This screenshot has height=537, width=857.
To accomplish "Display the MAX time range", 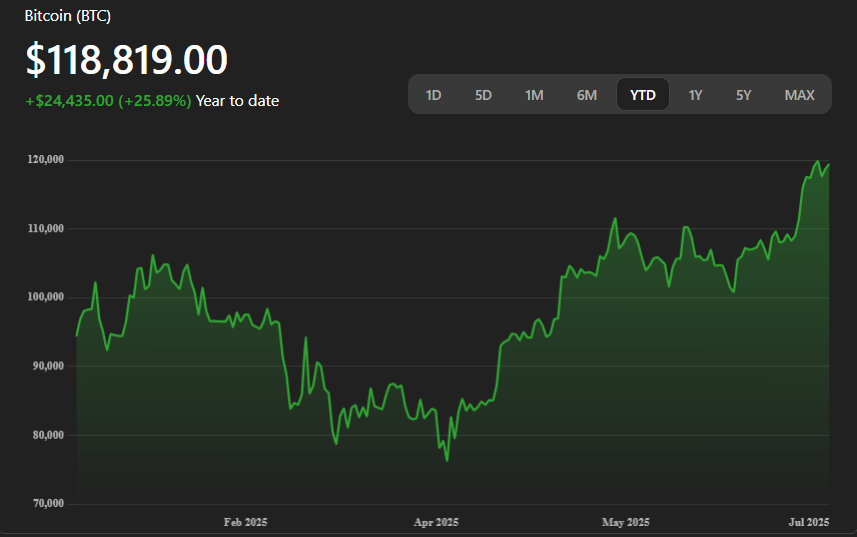I will (800, 95).
